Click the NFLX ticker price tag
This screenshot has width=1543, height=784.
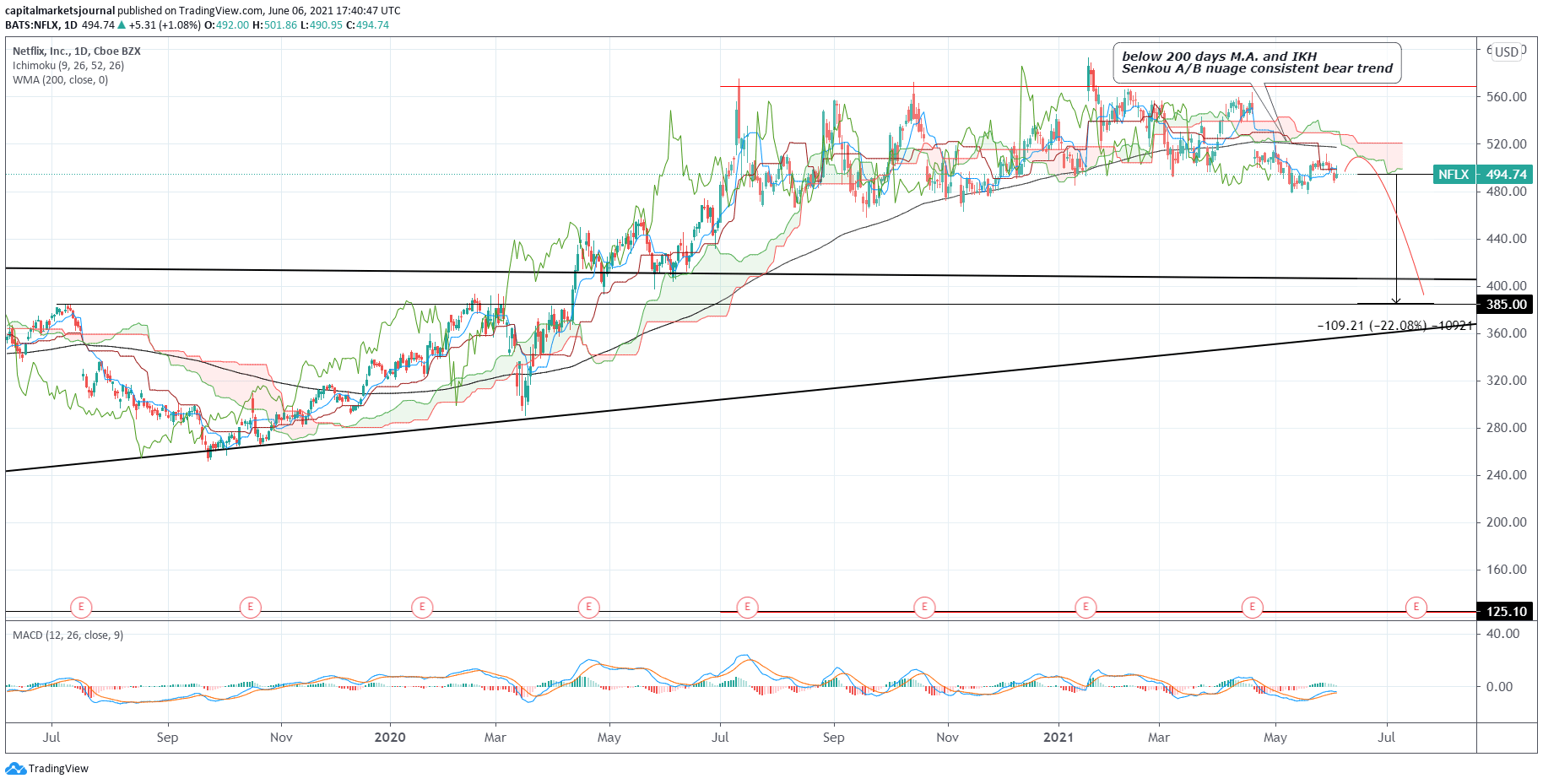pyautogui.click(x=1454, y=175)
